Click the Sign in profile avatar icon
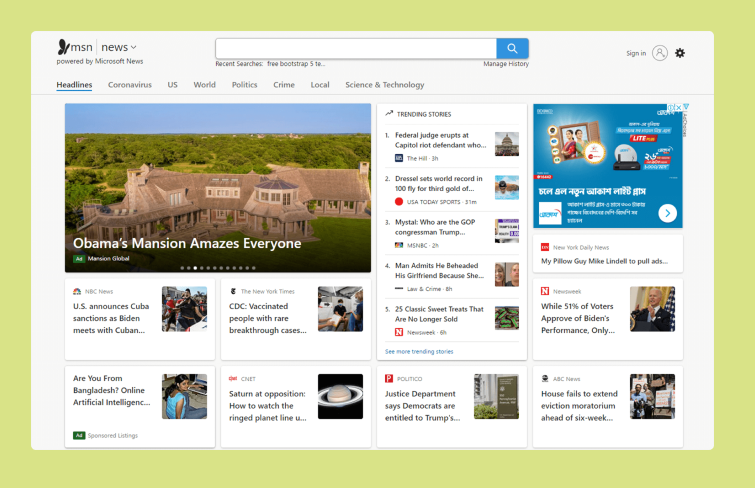The width and height of the screenshot is (755, 488). [659, 53]
